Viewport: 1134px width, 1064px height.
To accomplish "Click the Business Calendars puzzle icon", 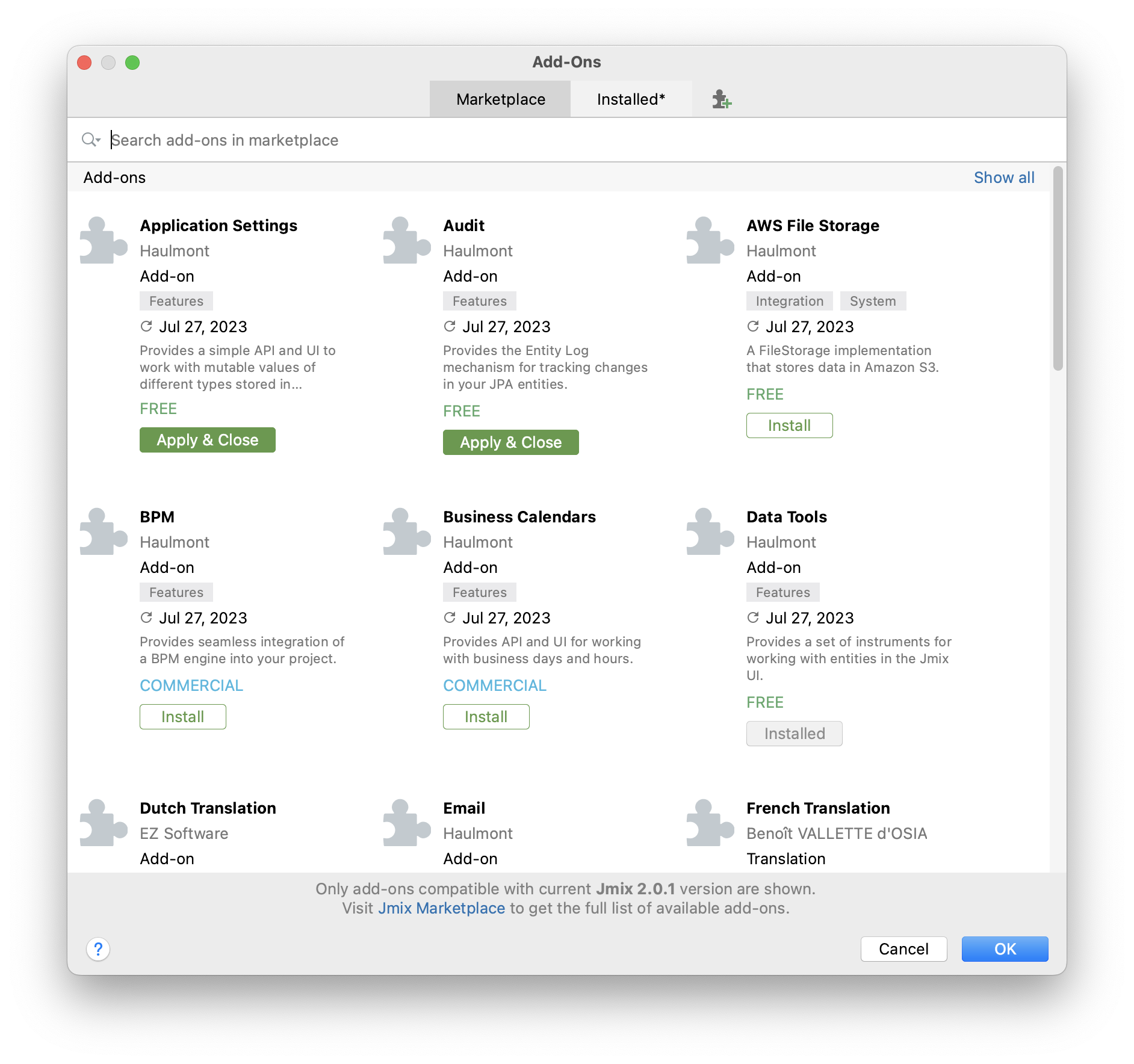I will tap(407, 531).
